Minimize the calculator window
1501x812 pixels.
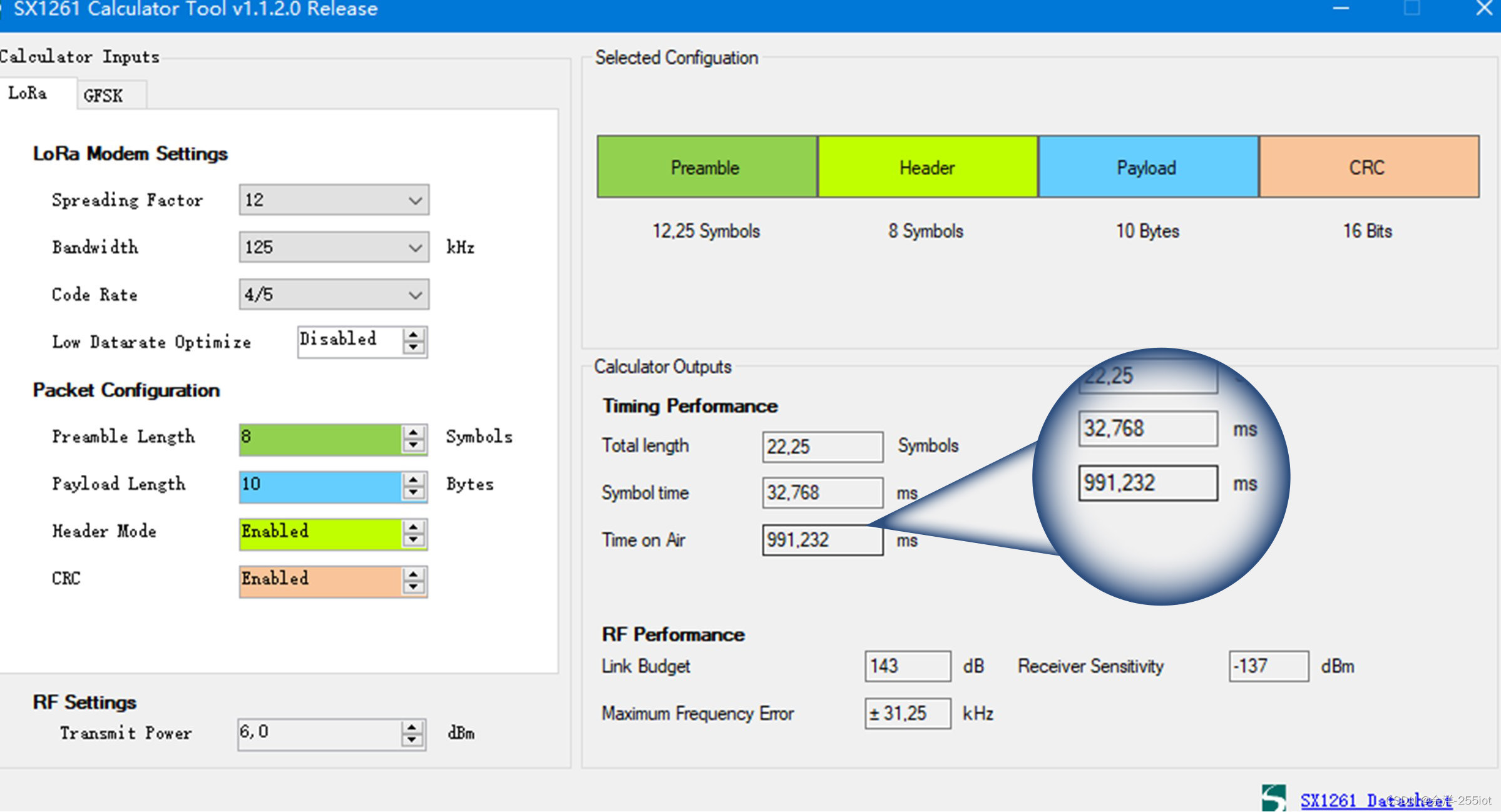pos(1341,9)
